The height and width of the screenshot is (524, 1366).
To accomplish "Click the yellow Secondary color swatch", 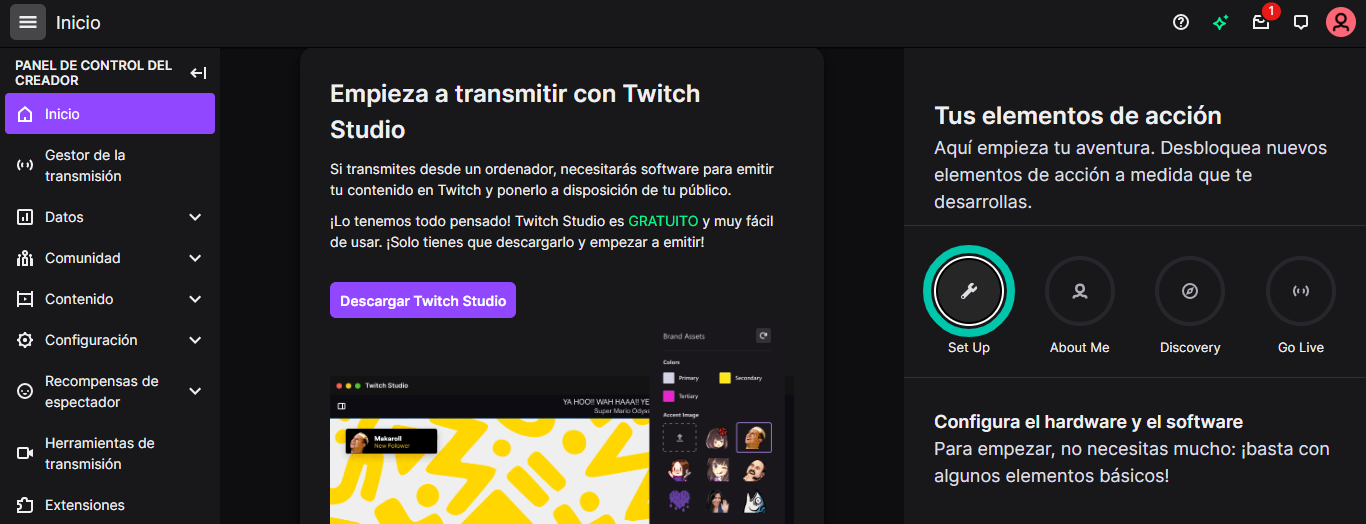I will click(725, 378).
